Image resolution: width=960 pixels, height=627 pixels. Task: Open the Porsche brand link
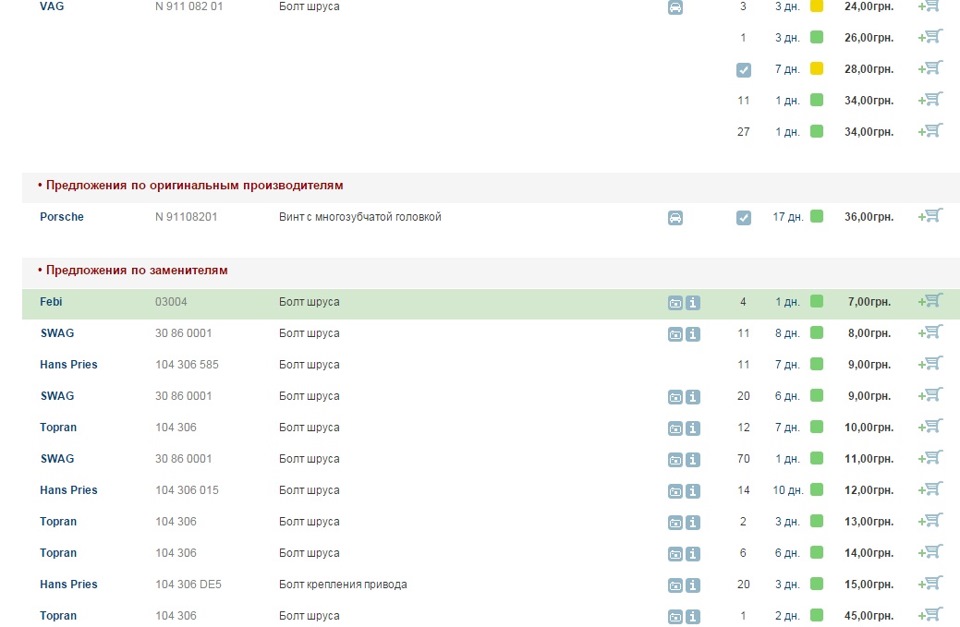pyautogui.click(x=62, y=216)
